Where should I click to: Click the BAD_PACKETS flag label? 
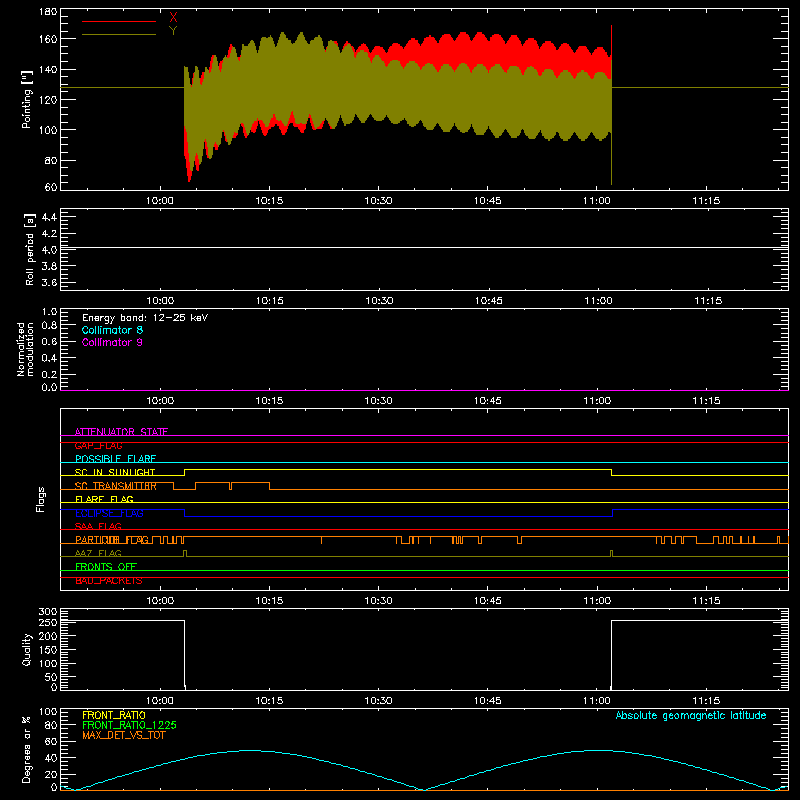click(x=109, y=580)
